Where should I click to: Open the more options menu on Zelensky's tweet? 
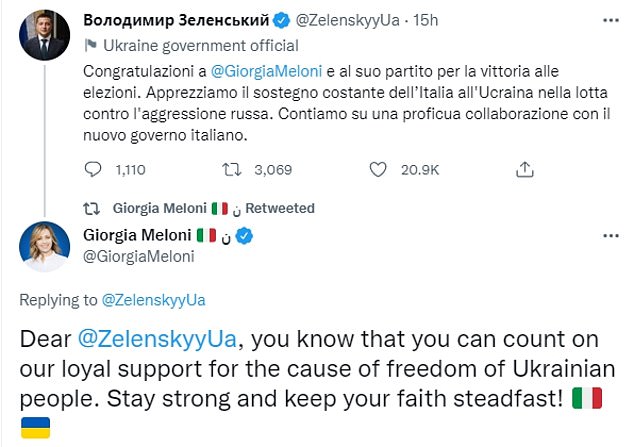pos(611,19)
